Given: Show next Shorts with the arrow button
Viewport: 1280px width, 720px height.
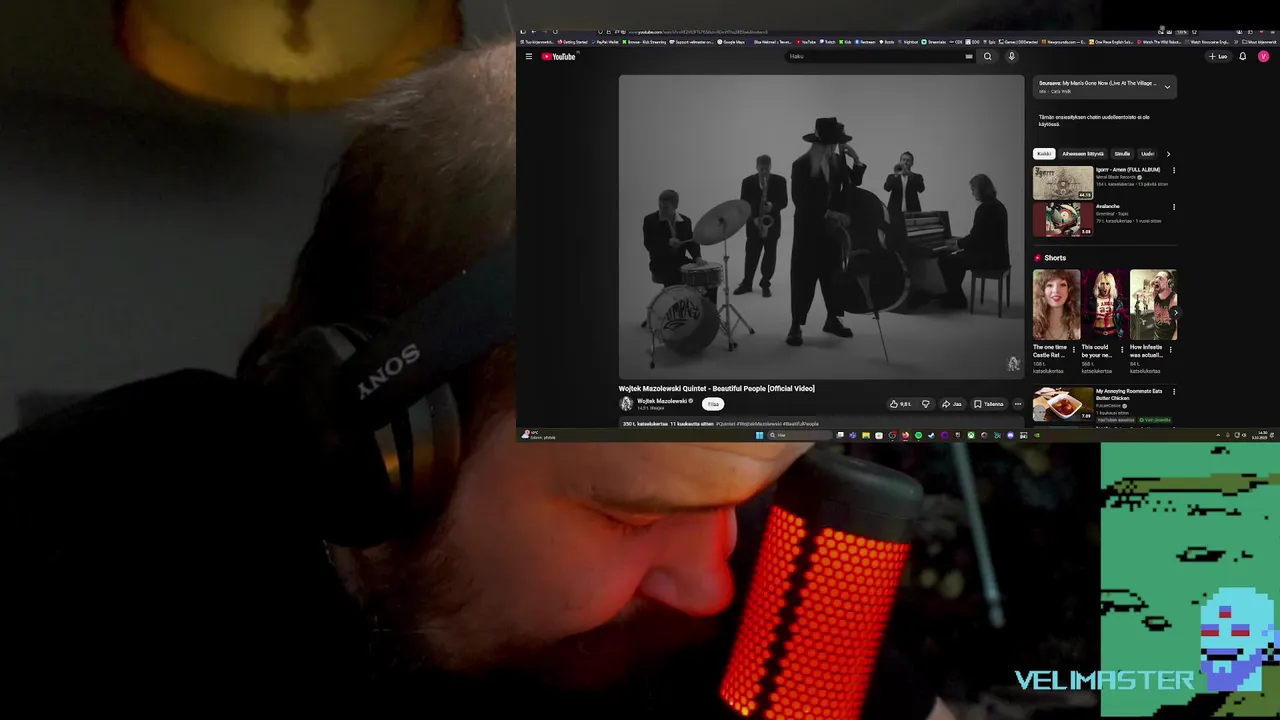Looking at the screenshot, I should point(1174,312).
